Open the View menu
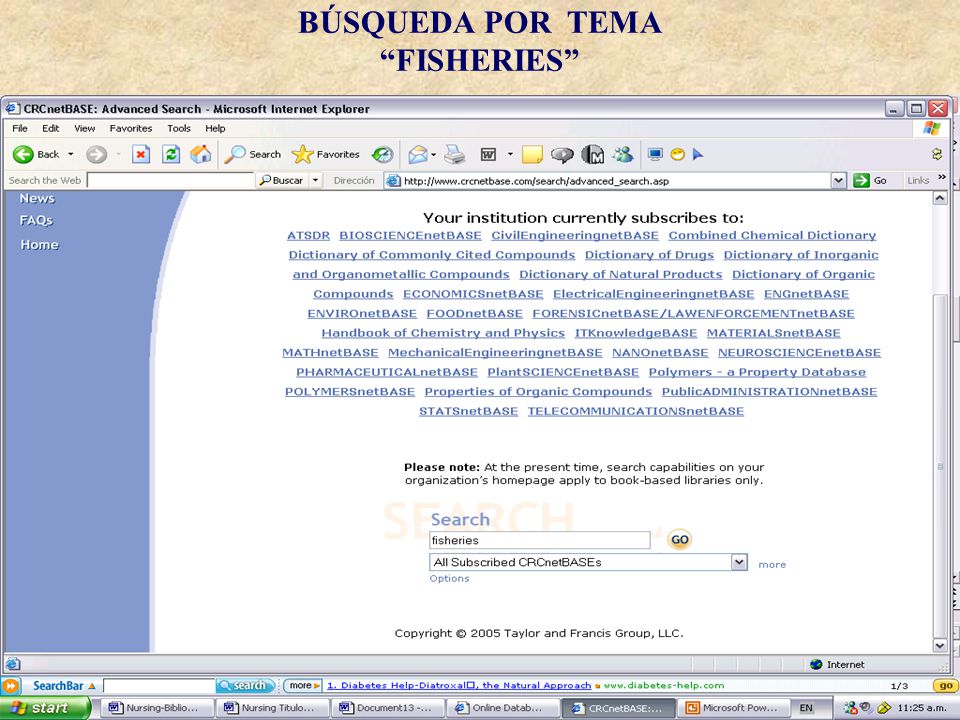Viewport: 960px width, 720px height. (84, 129)
